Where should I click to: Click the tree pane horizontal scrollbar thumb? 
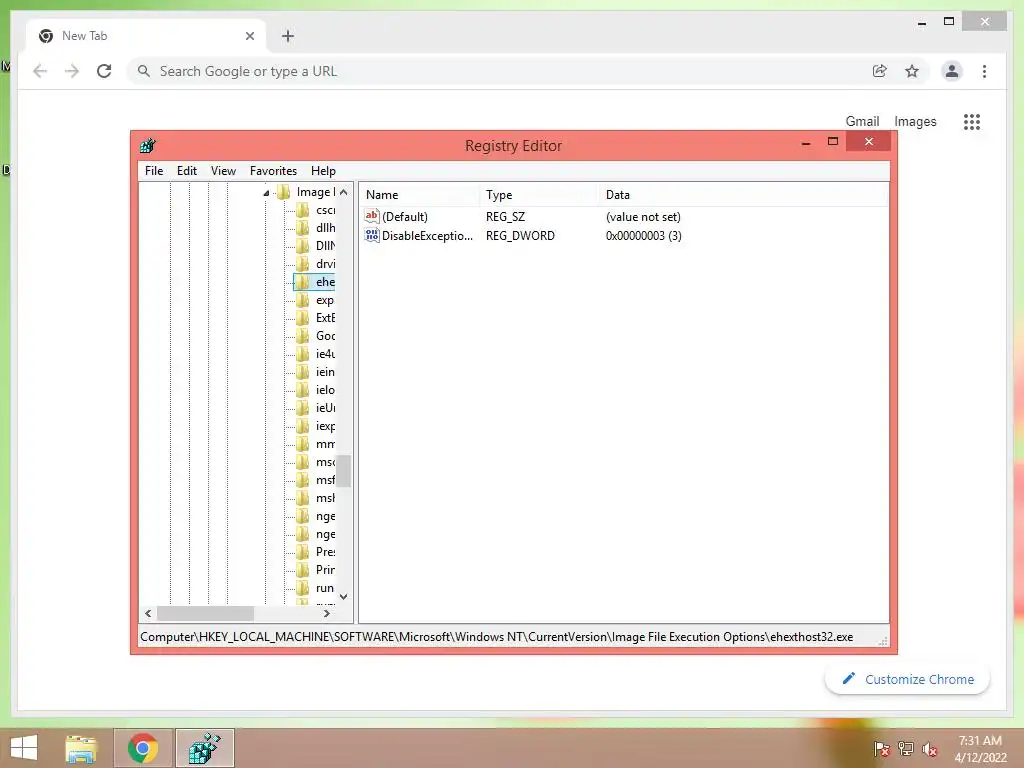(x=205, y=613)
